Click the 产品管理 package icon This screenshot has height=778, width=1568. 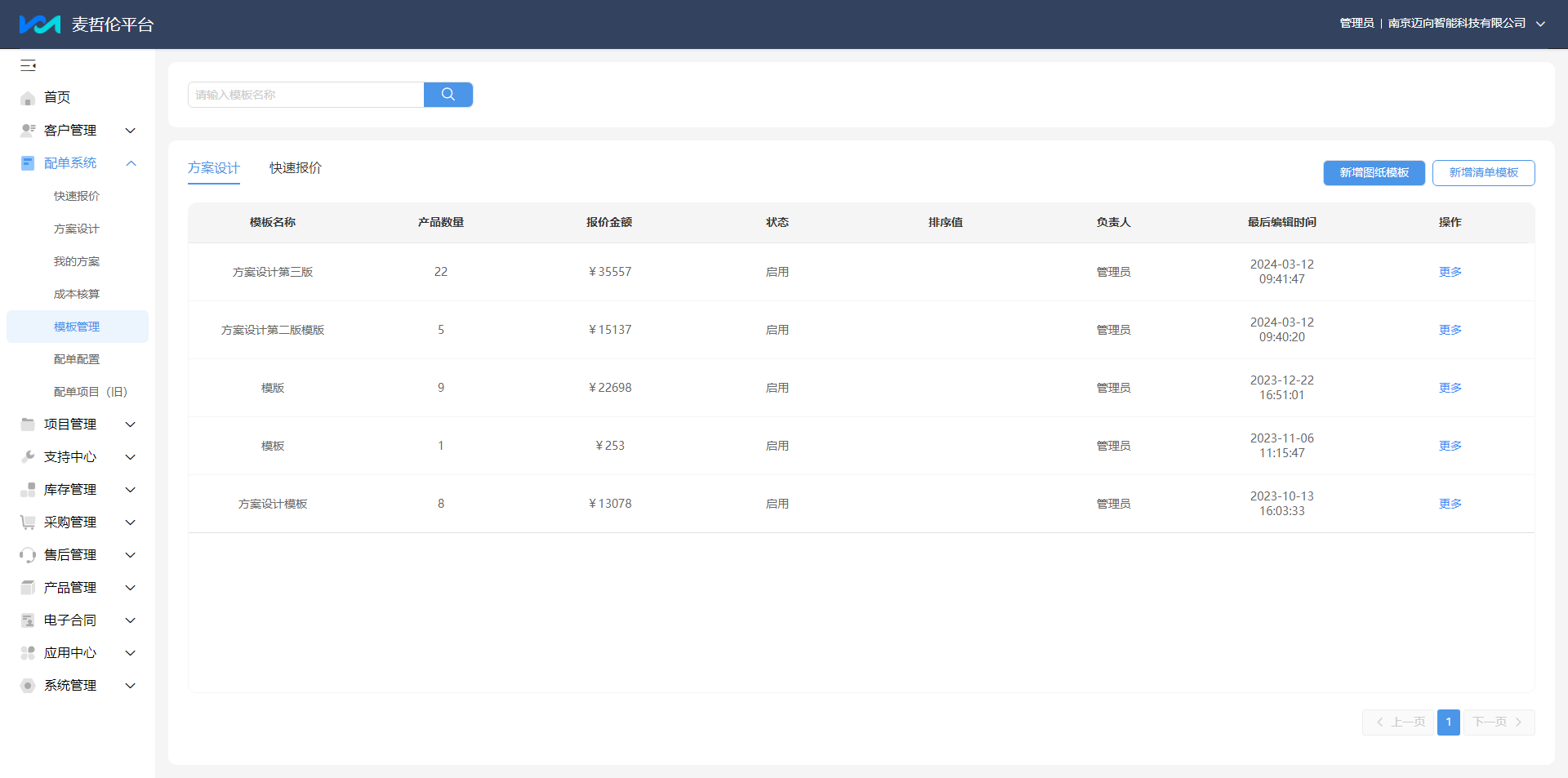pos(28,588)
